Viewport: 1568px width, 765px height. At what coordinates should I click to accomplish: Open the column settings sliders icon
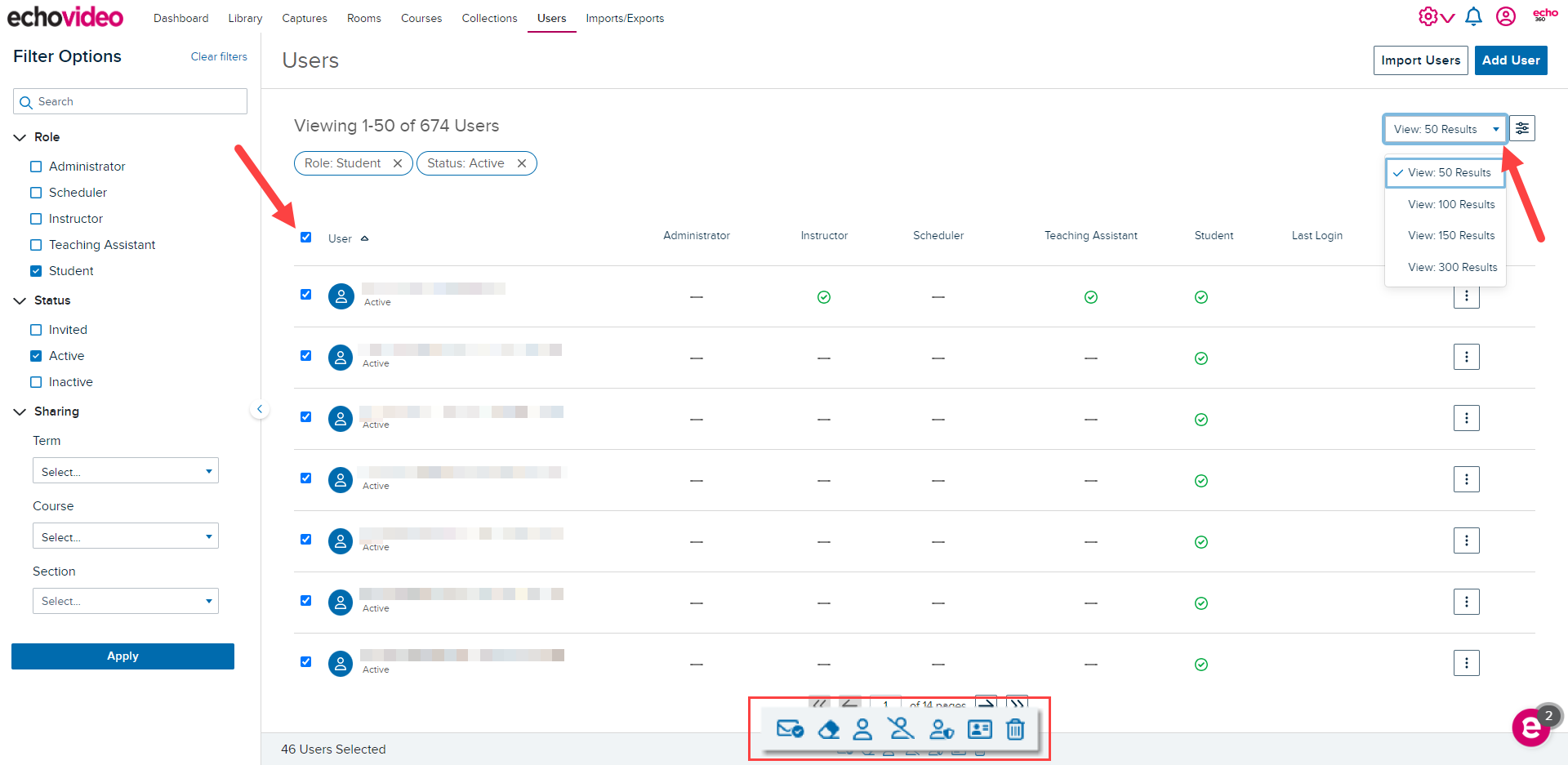[x=1522, y=128]
